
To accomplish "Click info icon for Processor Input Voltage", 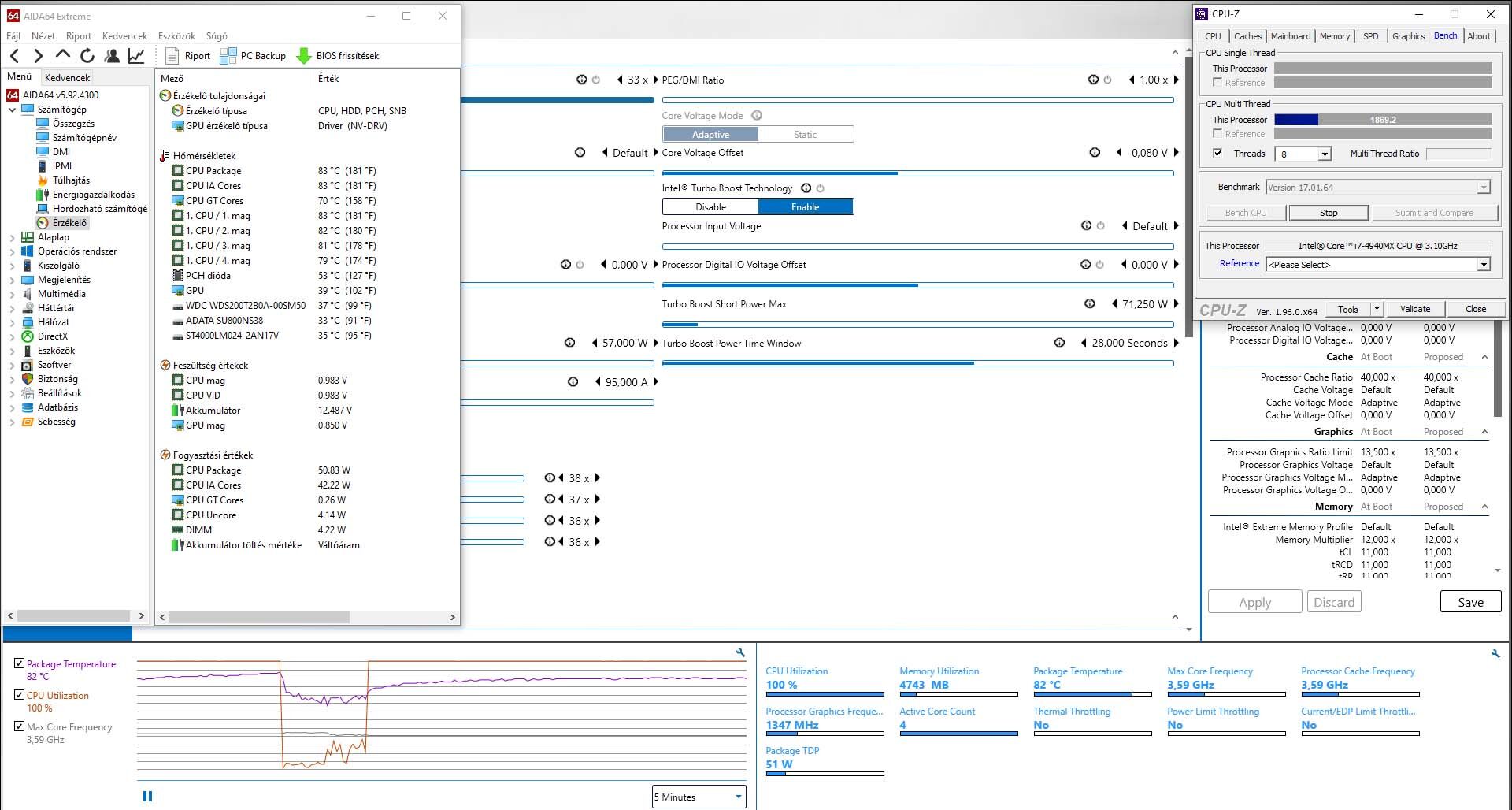I will (x=1086, y=225).
